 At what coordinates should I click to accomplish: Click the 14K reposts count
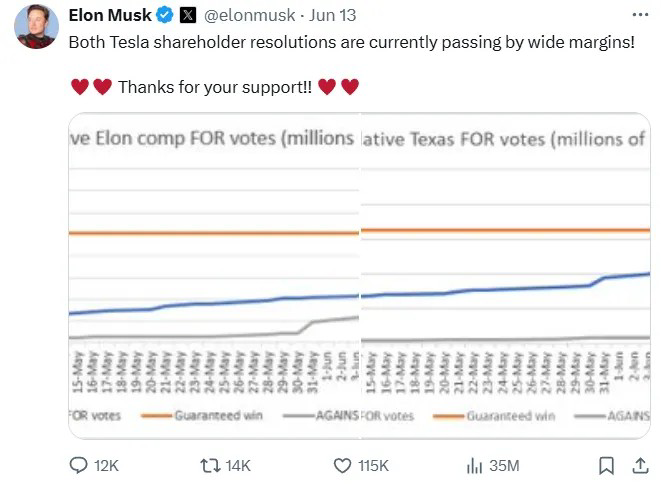coord(239,466)
